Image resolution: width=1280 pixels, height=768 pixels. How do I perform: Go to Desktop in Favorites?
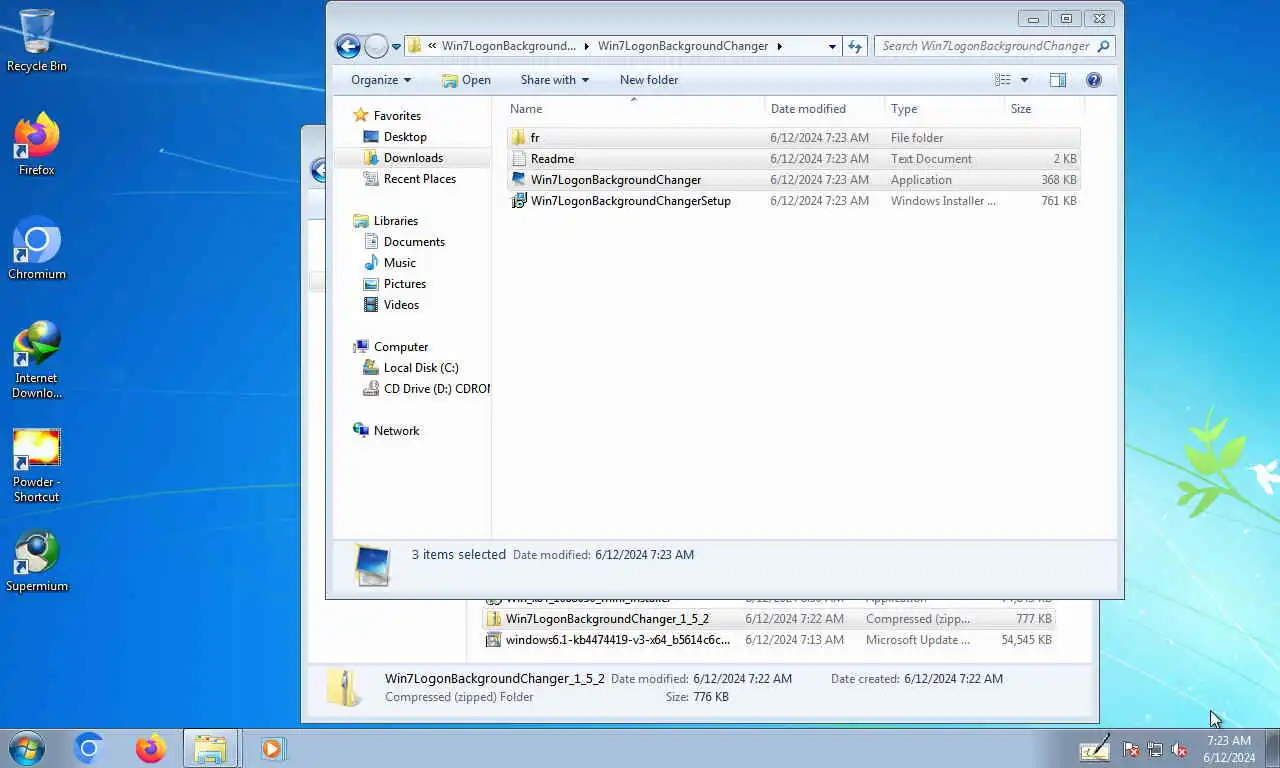[405, 137]
